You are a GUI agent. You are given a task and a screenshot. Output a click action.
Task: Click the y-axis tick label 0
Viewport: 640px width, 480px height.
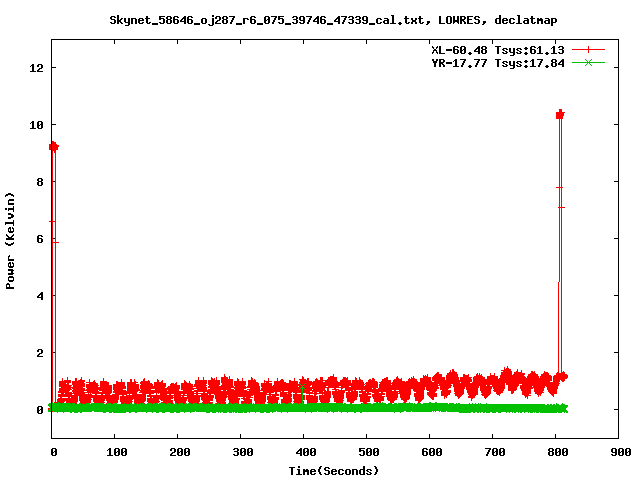[x=40, y=410]
